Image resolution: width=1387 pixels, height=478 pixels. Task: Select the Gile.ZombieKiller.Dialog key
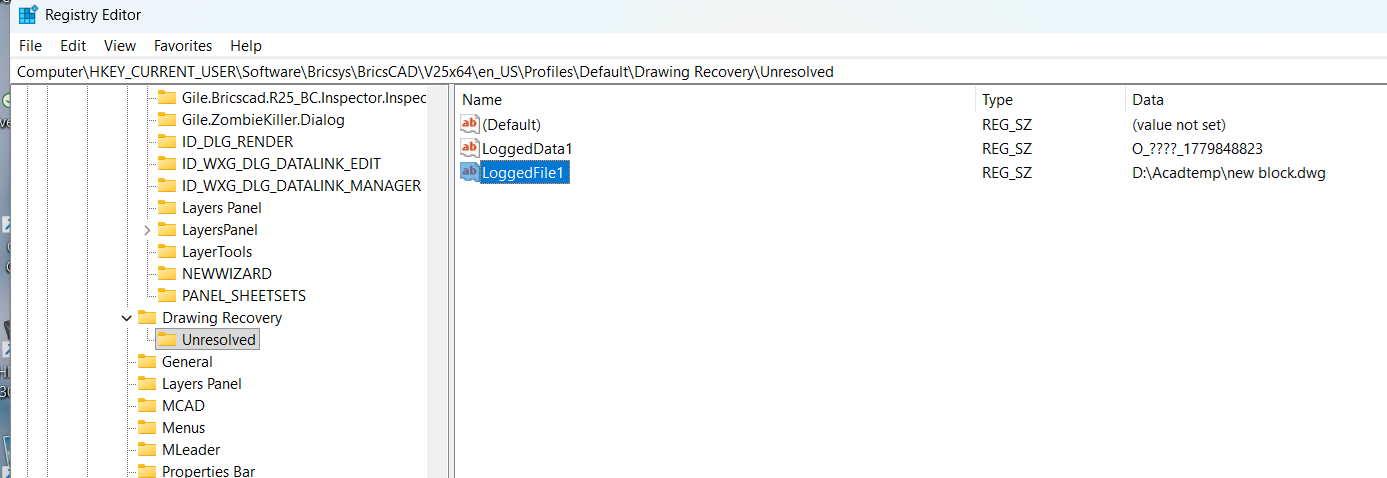pos(263,120)
